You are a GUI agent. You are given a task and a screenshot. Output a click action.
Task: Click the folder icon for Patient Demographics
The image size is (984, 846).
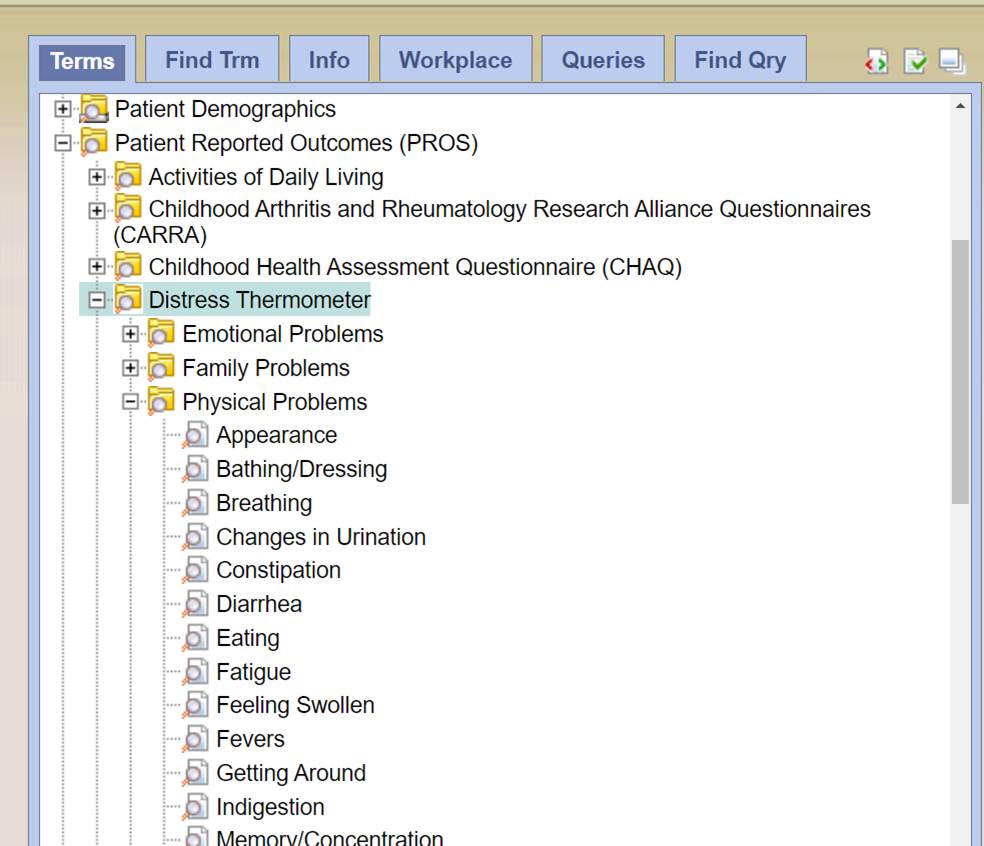tap(94, 109)
